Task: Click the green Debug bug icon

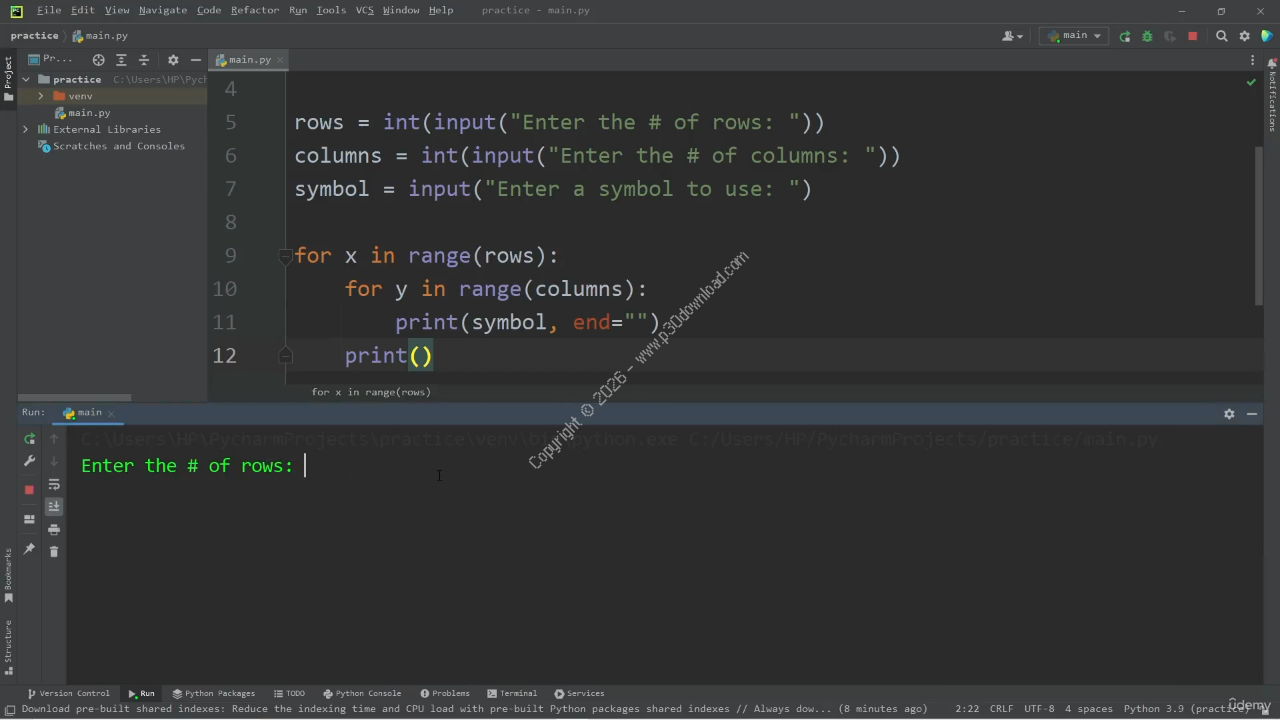Action: [1147, 36]
